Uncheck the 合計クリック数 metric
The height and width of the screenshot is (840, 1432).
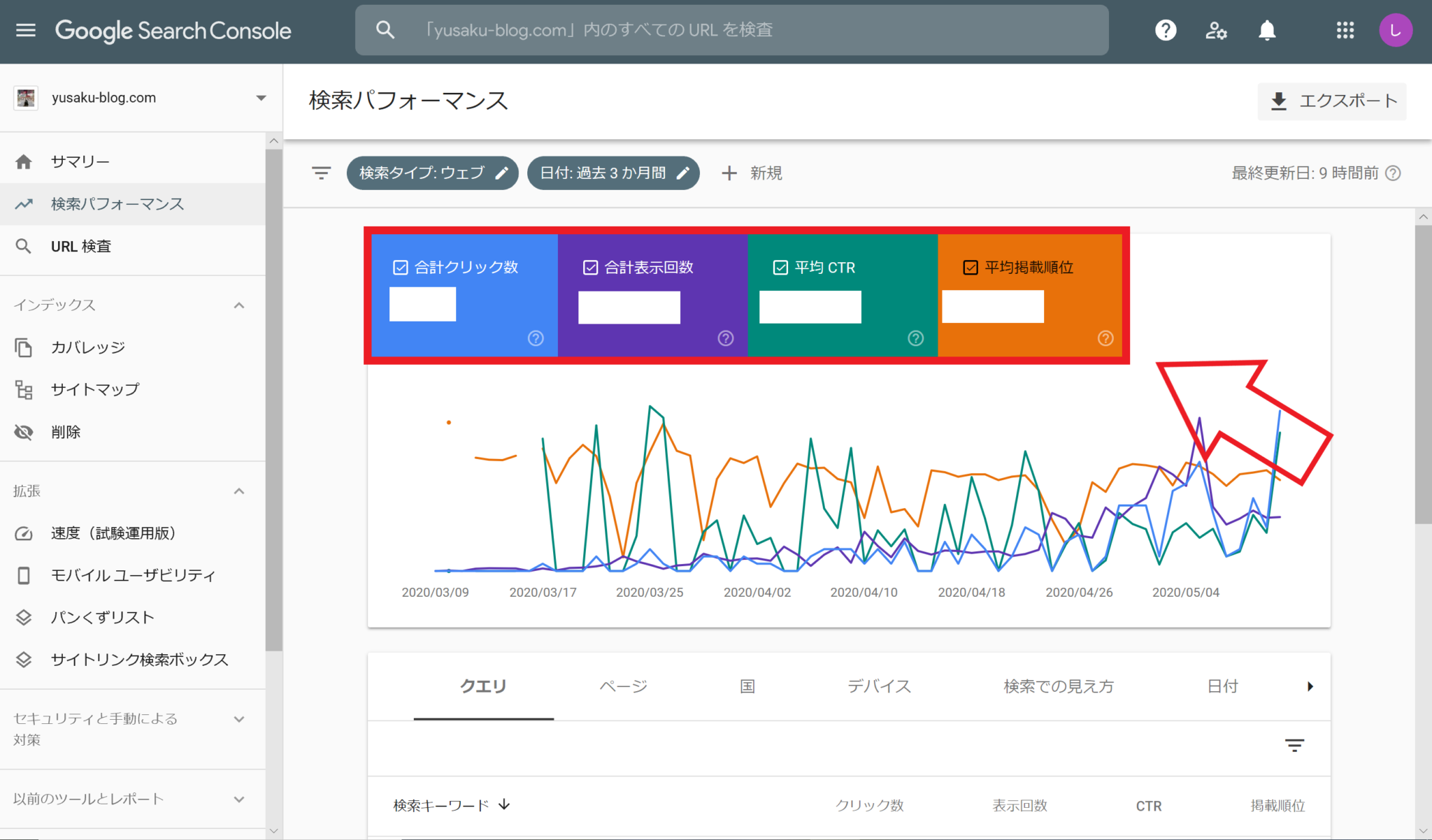[x=399, y=266]
